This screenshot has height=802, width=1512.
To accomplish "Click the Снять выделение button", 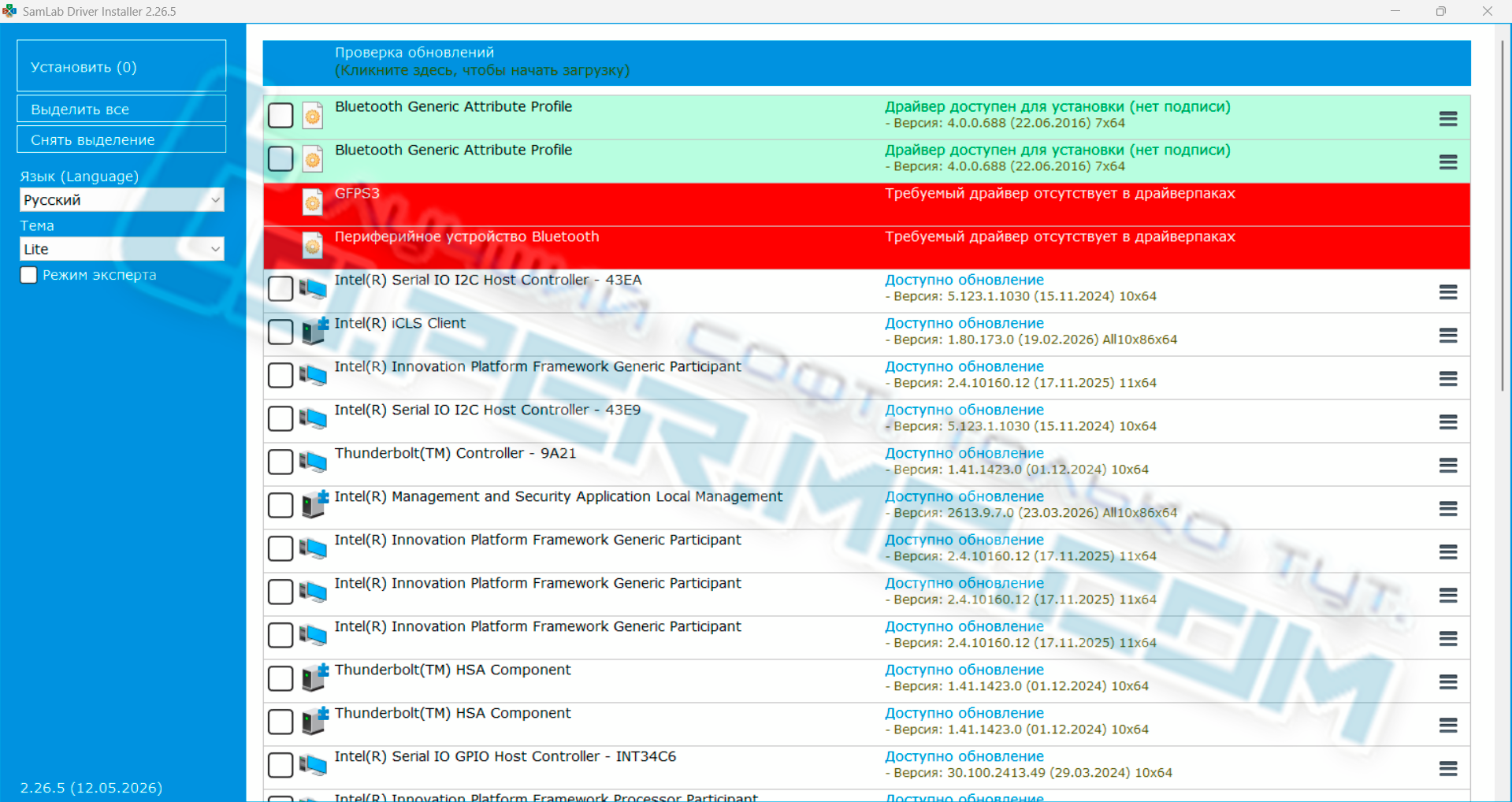I will click(x=121, y=139).
